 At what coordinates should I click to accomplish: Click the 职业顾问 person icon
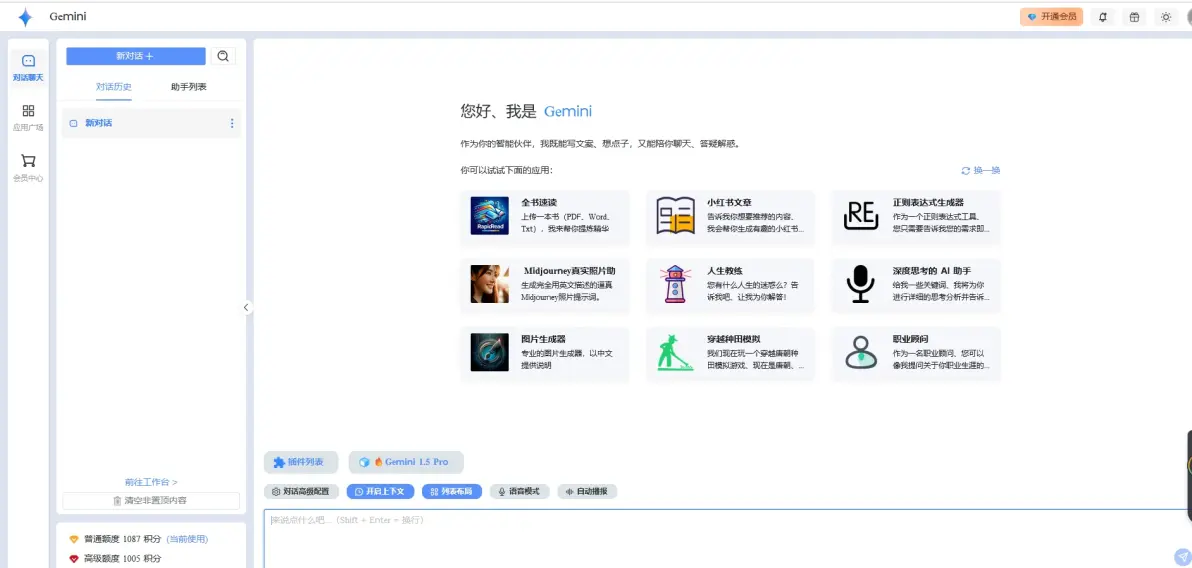(861, 352)
